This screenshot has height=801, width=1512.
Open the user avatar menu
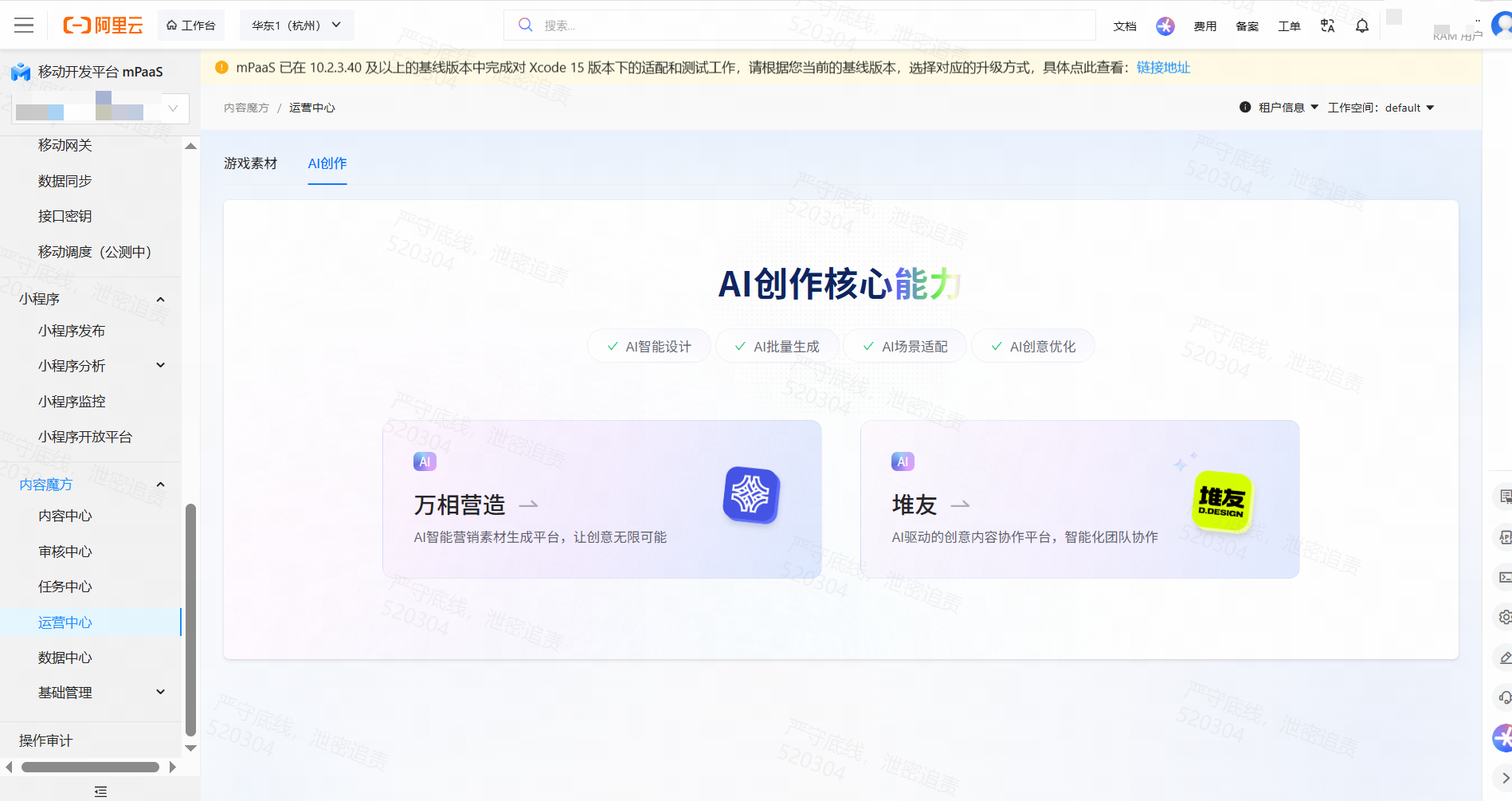1502,26
